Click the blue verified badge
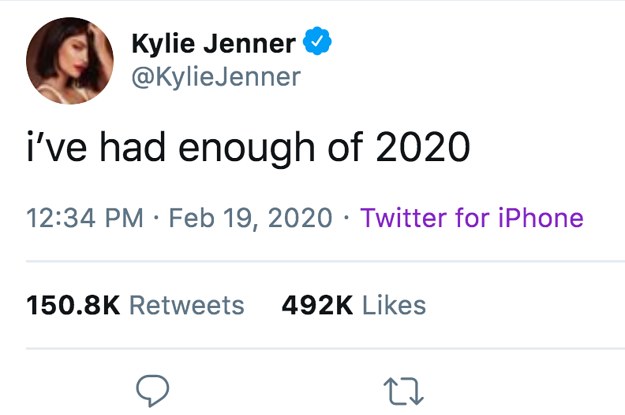Screen dimensions: 625x415 [x=317, y=44]
